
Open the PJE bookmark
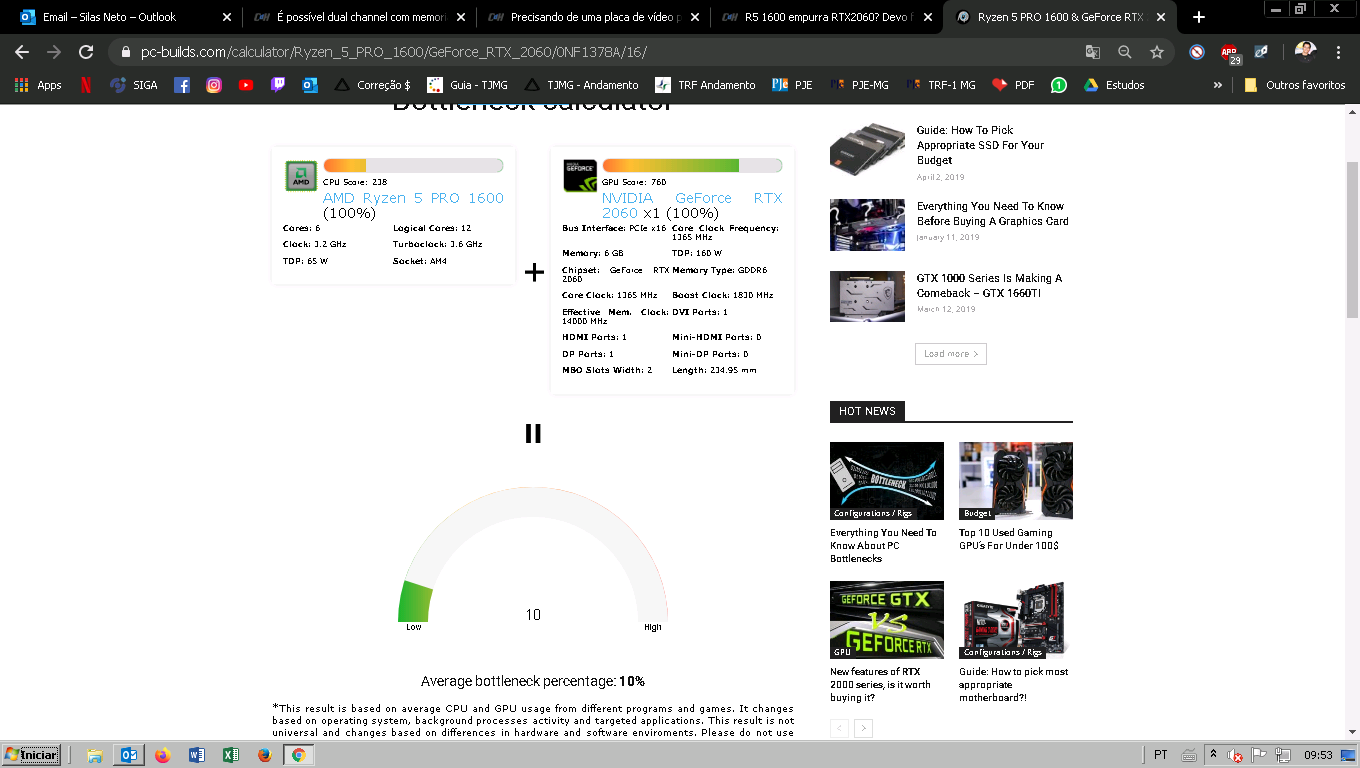792,85
